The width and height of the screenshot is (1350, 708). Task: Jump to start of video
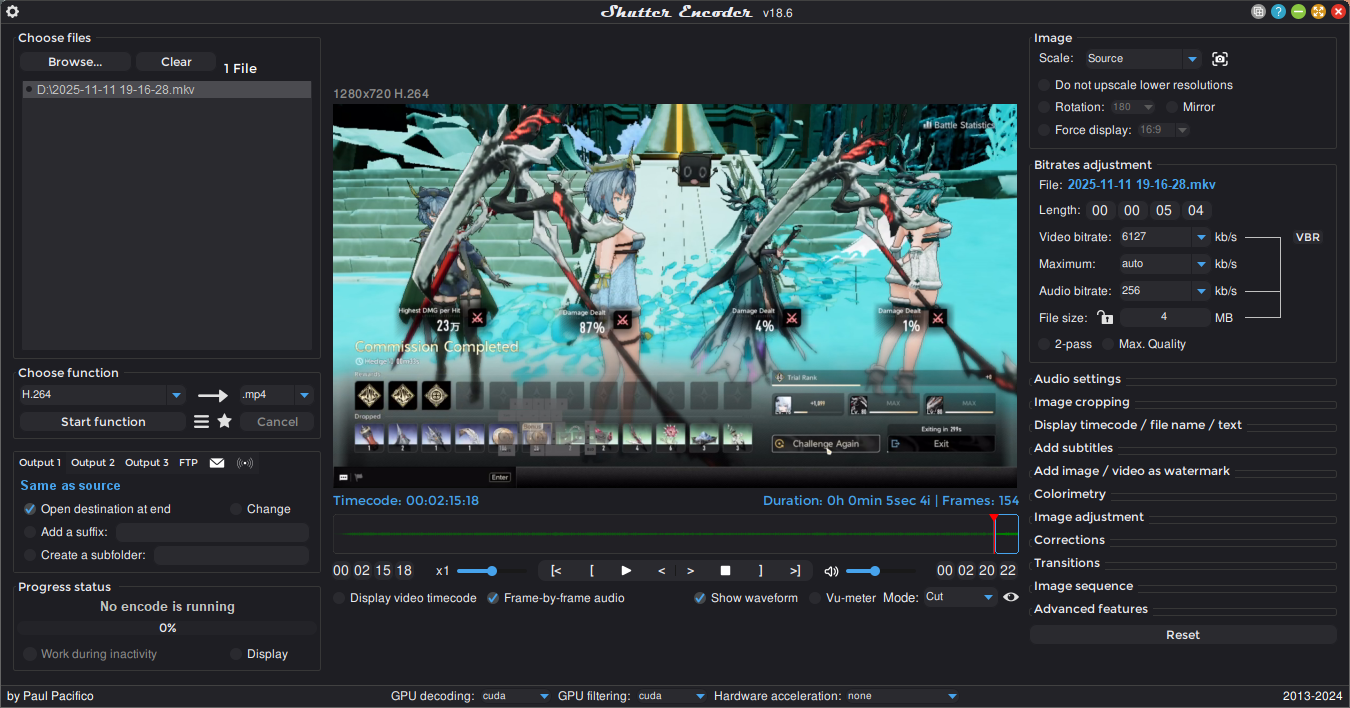pos(556,571)
